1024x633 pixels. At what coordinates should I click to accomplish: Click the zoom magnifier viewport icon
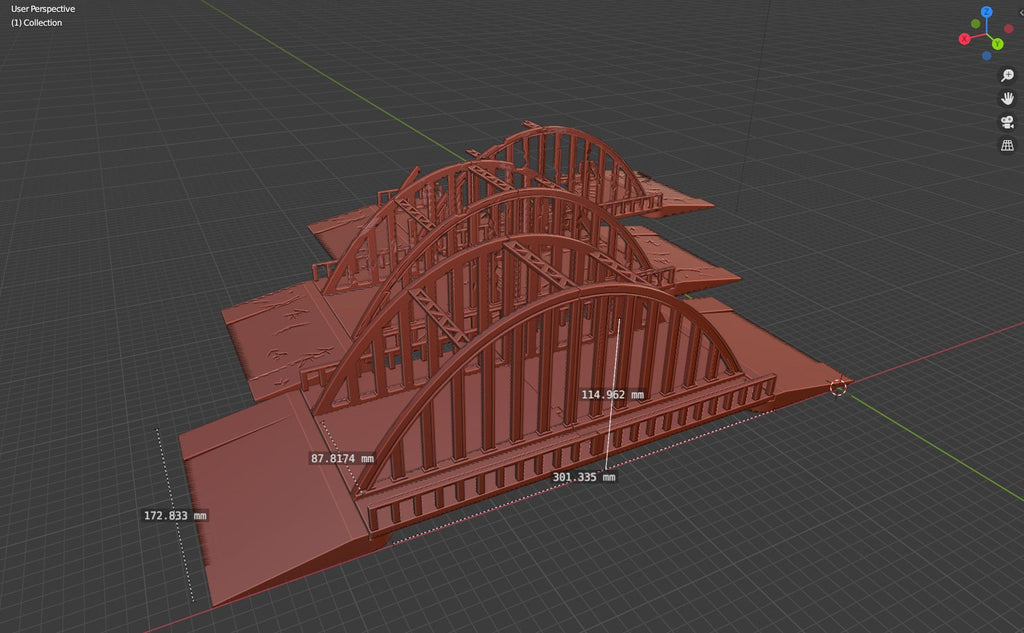click(1007, 76)
